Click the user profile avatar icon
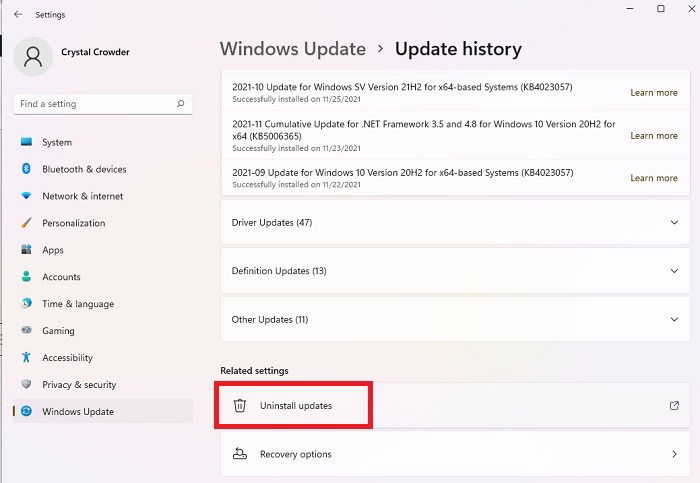700x483 pixels. (33, 57)
